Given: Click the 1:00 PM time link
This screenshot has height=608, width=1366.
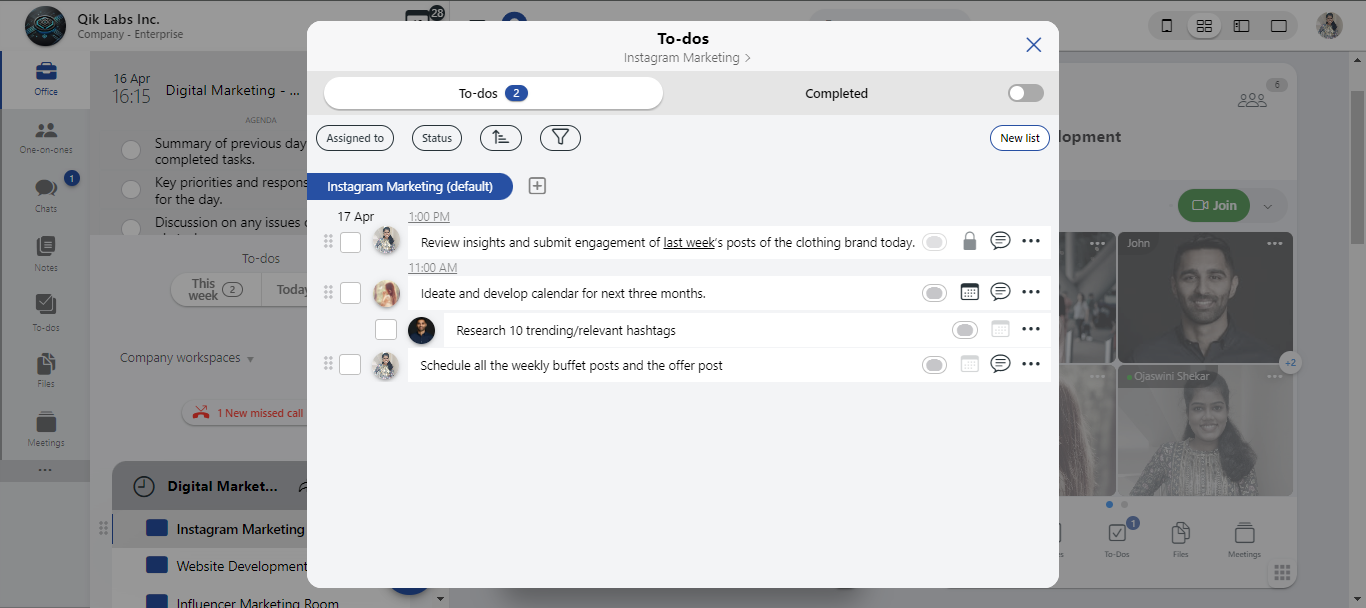Looking at the screenshot, I should tap(429, 217).
